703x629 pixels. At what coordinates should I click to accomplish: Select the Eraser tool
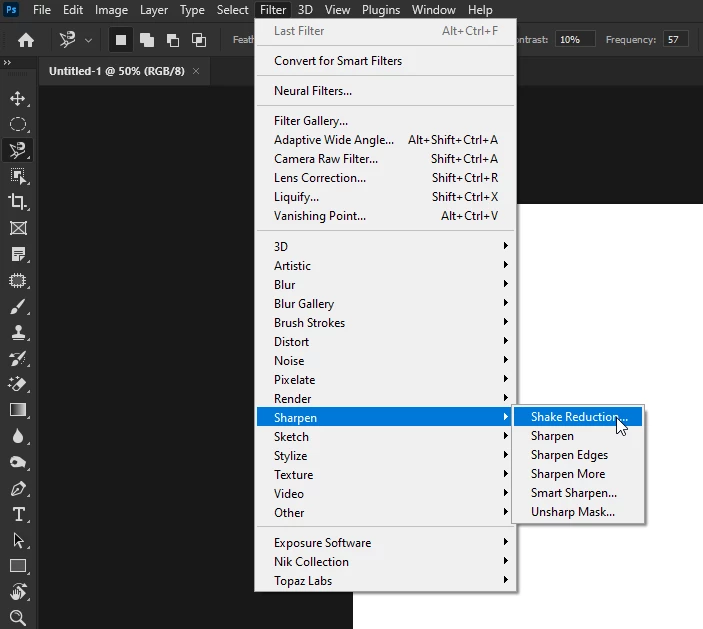pos(18,384)
